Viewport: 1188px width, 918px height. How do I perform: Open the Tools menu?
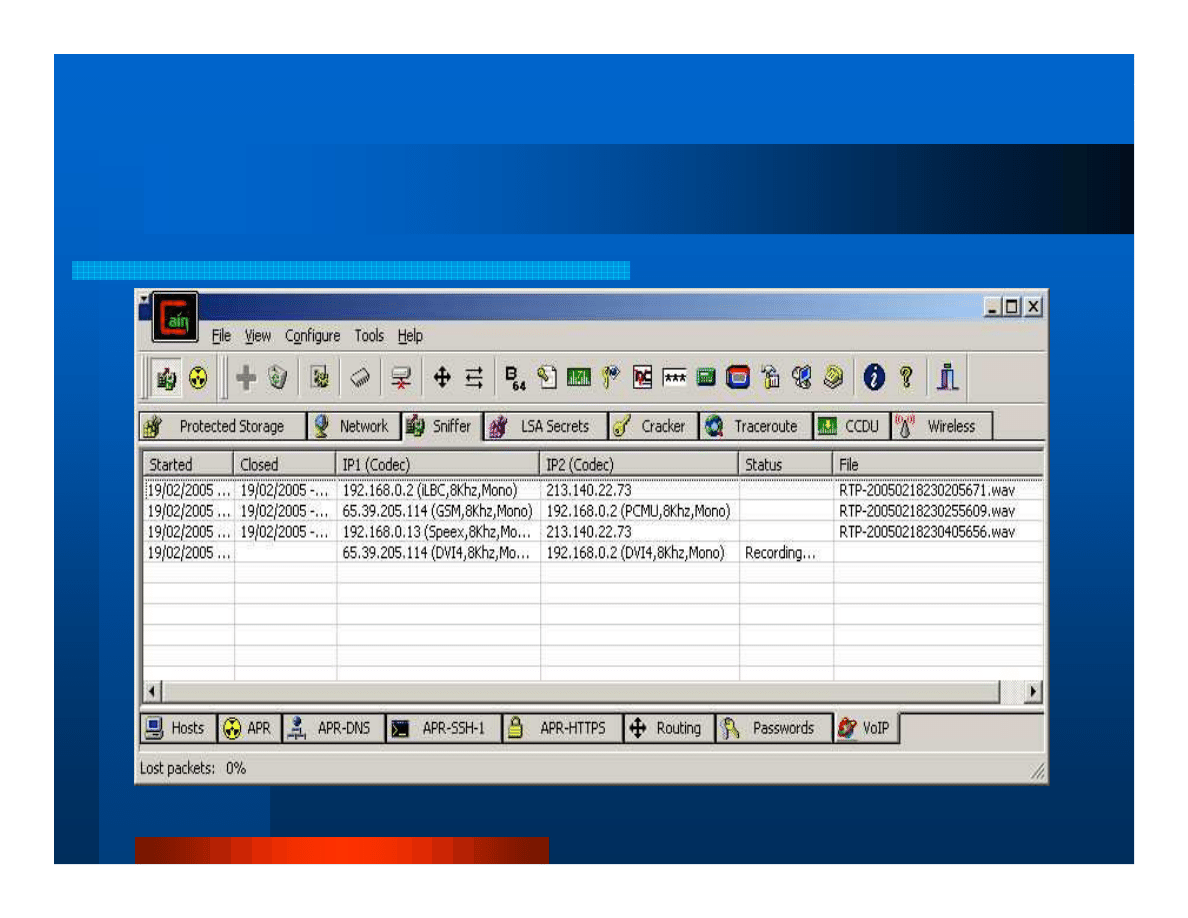(x=369, y=336)
